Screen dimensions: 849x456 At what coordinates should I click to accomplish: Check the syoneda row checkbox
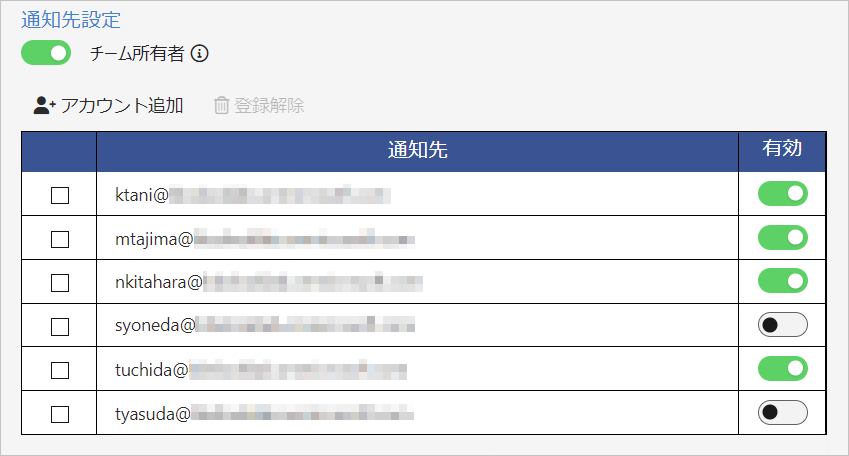pos(60,326)
